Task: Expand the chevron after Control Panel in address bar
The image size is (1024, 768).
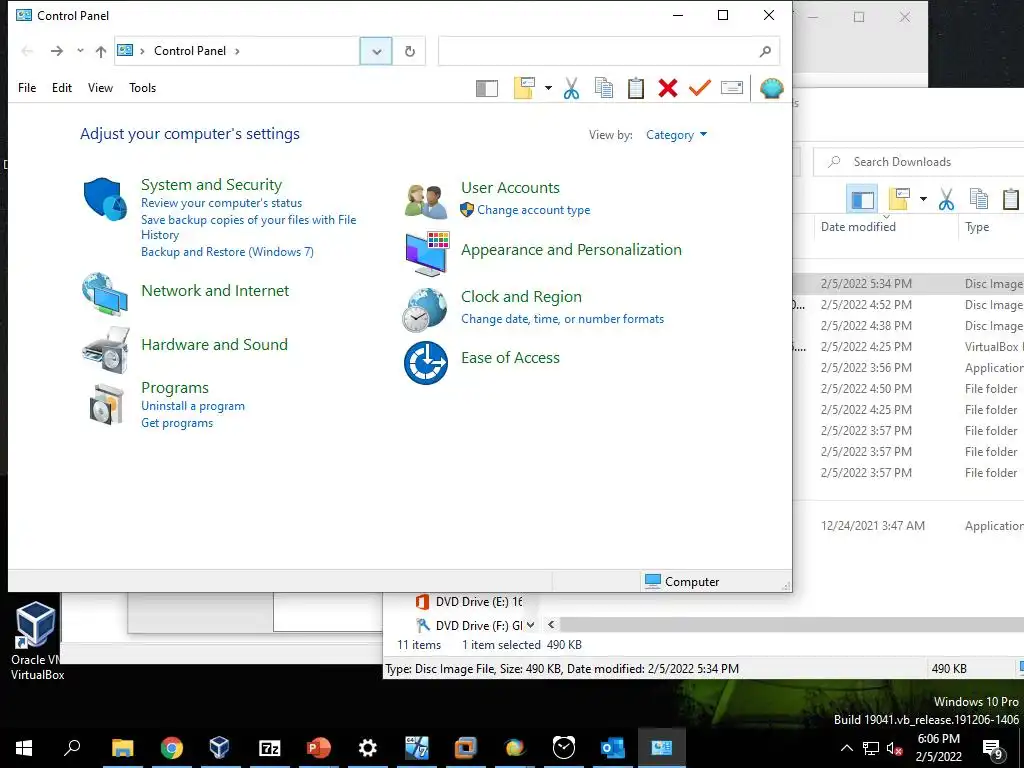Action: point(237,51)
